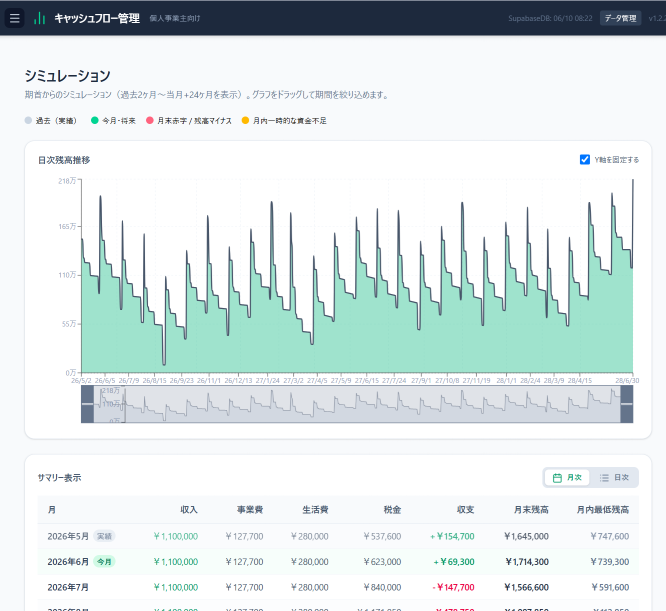Click the calendar icon in 月次 tab
The width and height of the screenshot is (666, 611).
point(557,478)
